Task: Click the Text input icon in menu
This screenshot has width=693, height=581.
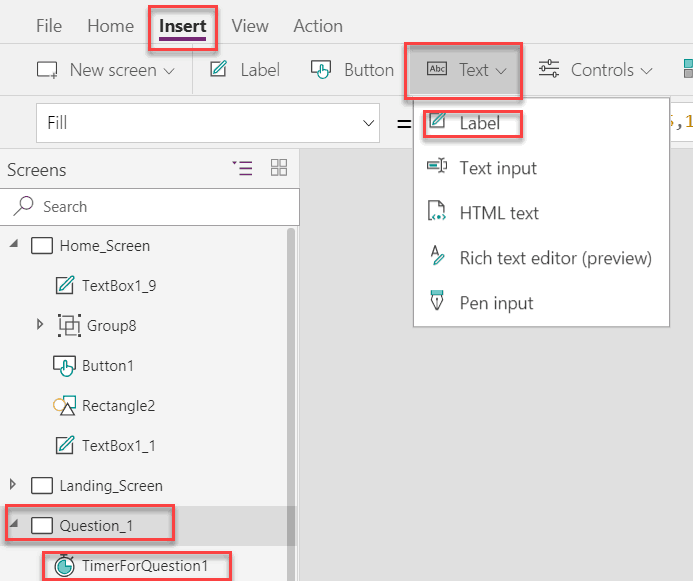Action: coord(437,166)
